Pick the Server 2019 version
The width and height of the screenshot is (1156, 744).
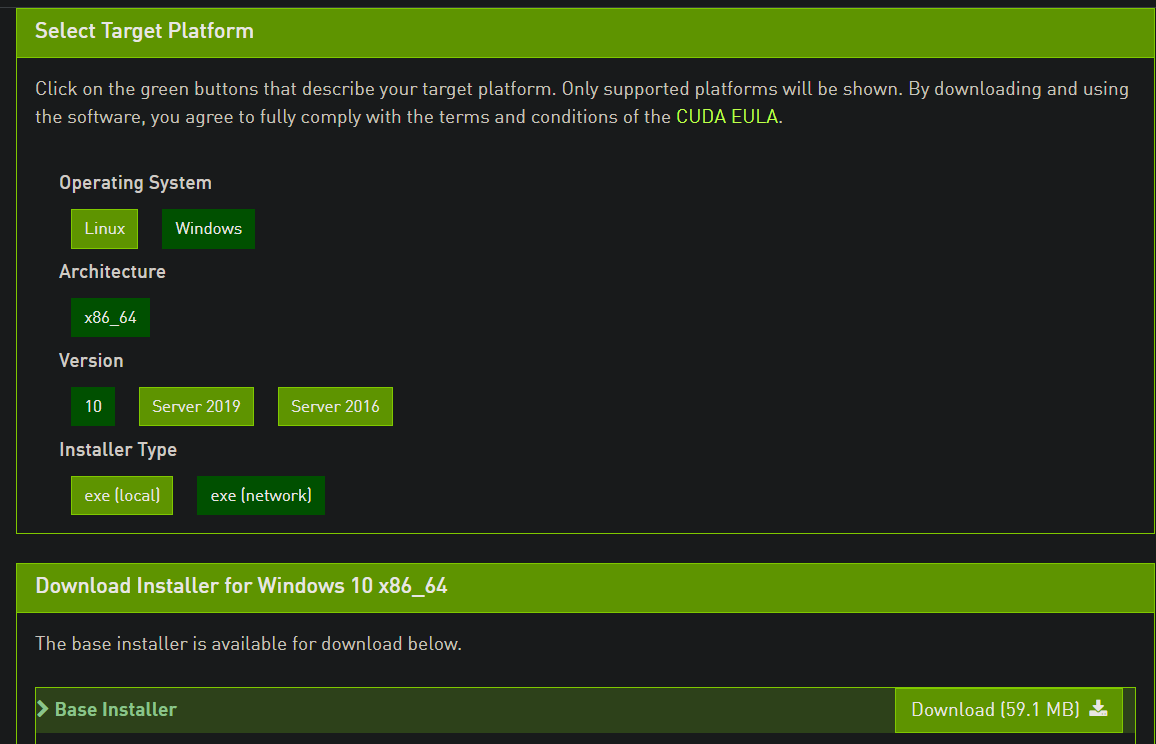pos(196,406)
